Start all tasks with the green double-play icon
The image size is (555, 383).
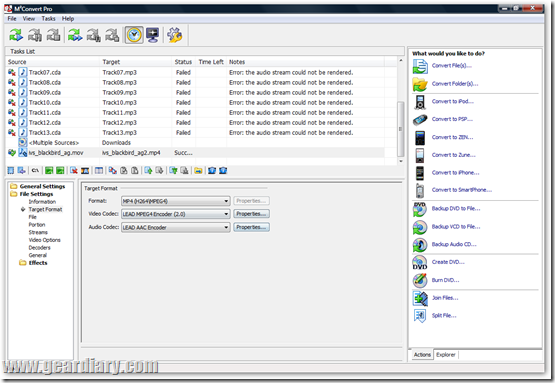[x=75, y=35]
